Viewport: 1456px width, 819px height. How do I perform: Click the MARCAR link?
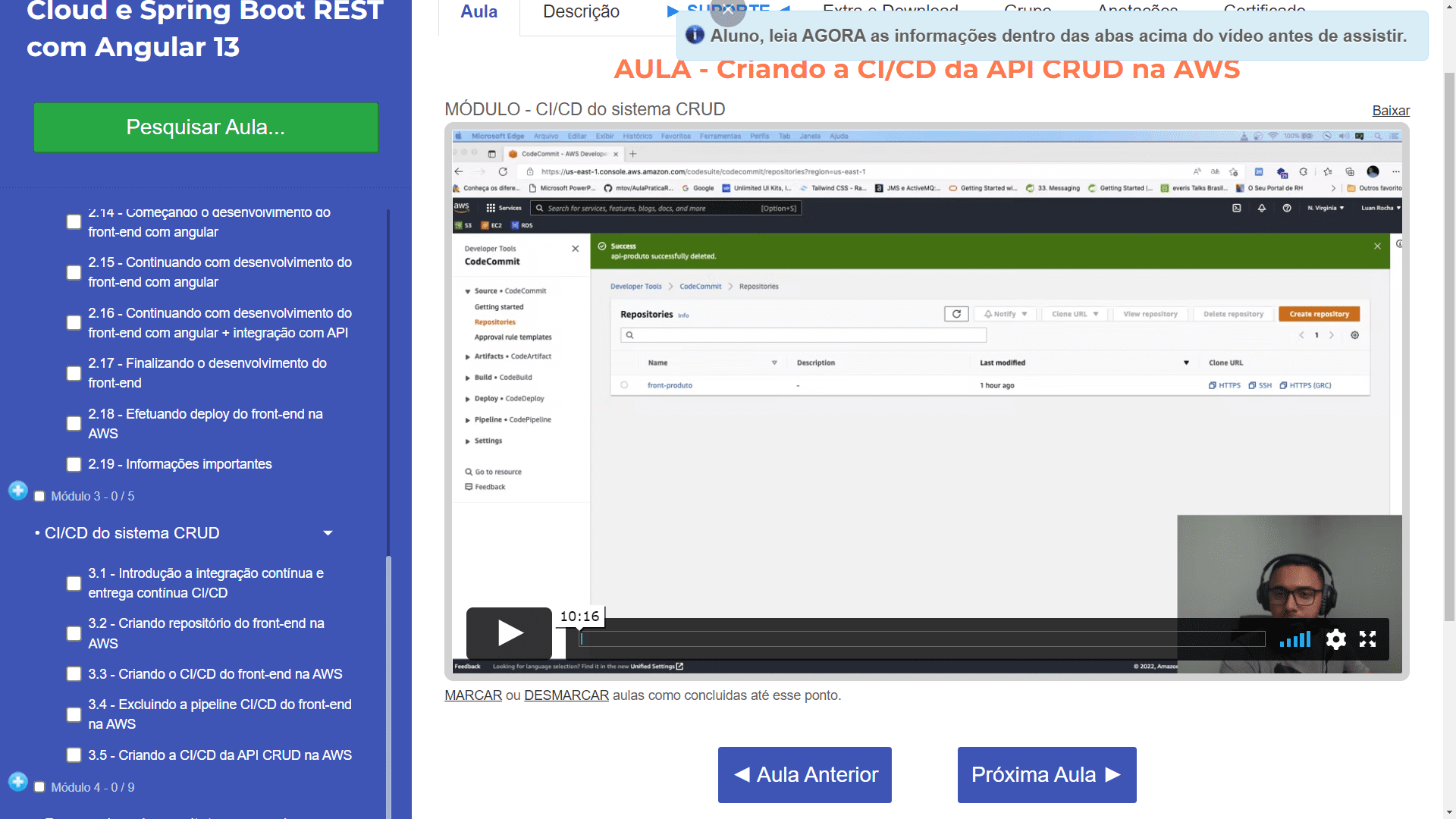pos(473,695)
